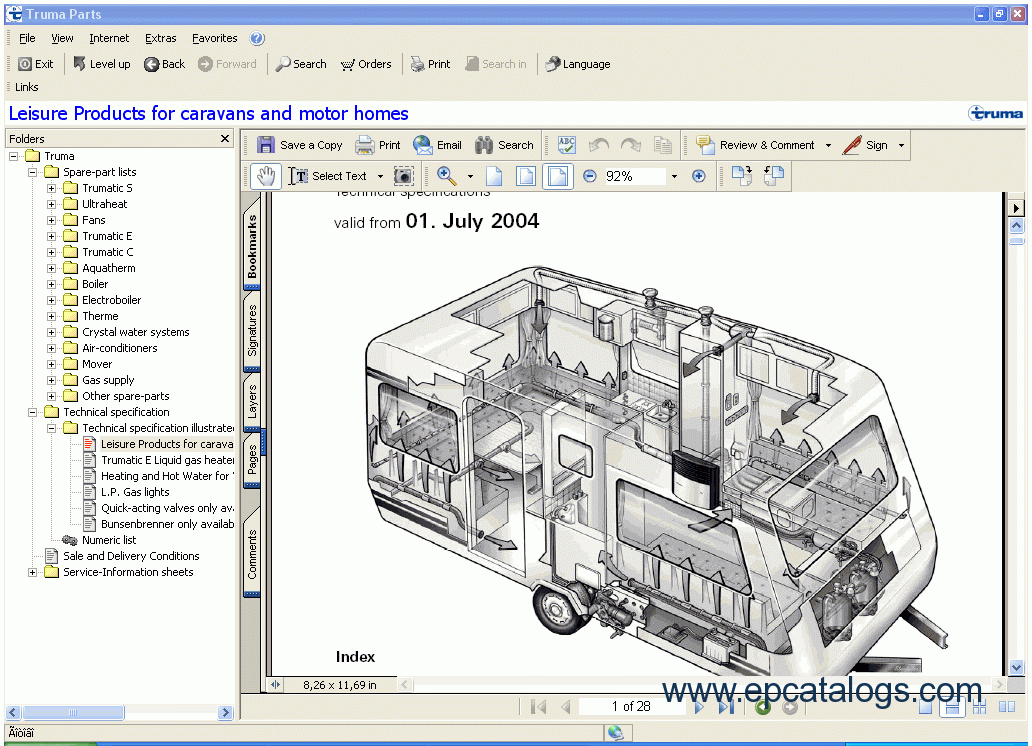Image resolution: width=1032 pixels, height=746 pixels.
Task: Switch to Continuous page layout
Action: [x=952, y=707]
